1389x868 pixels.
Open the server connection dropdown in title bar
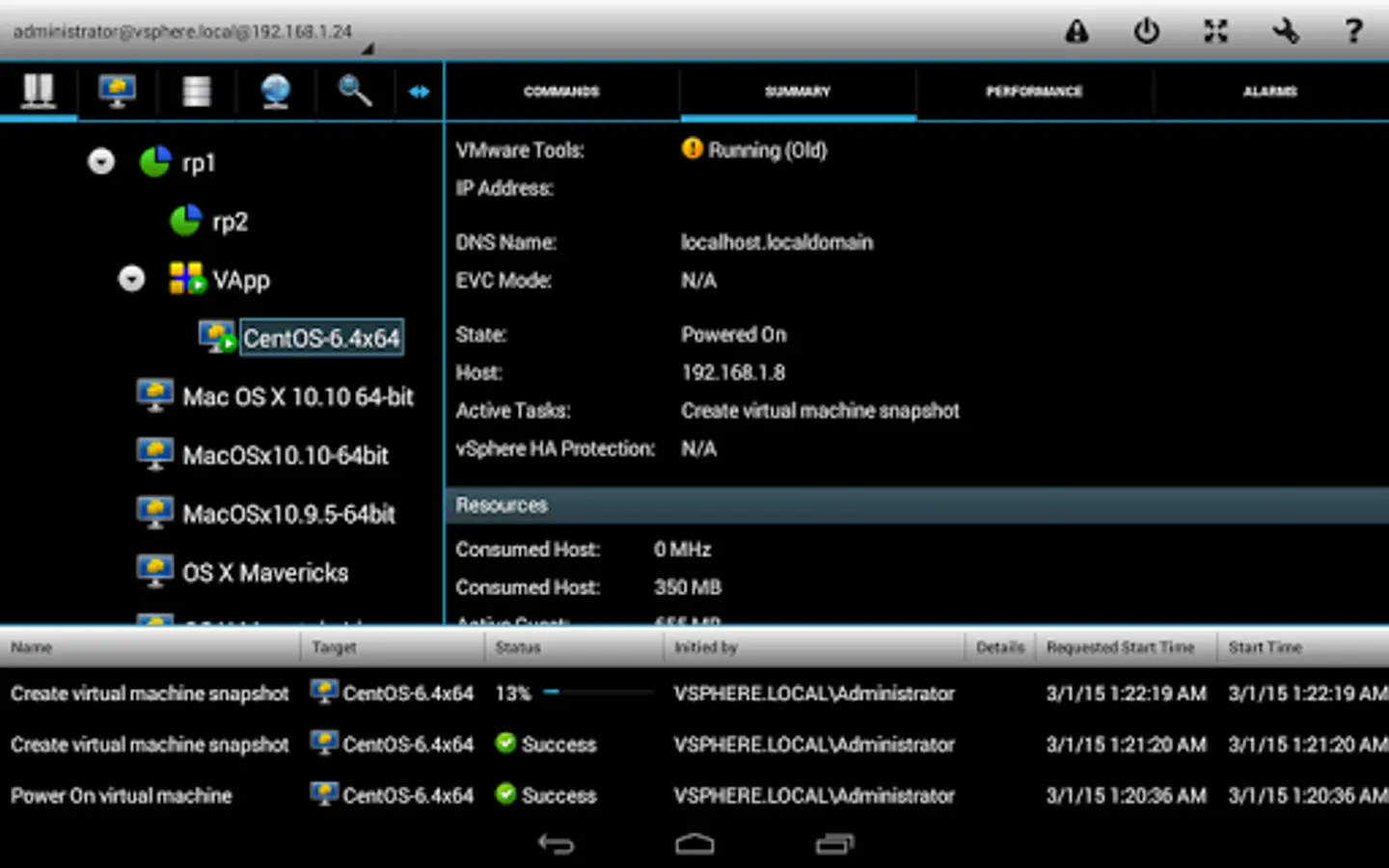click(x=191, y=32)
